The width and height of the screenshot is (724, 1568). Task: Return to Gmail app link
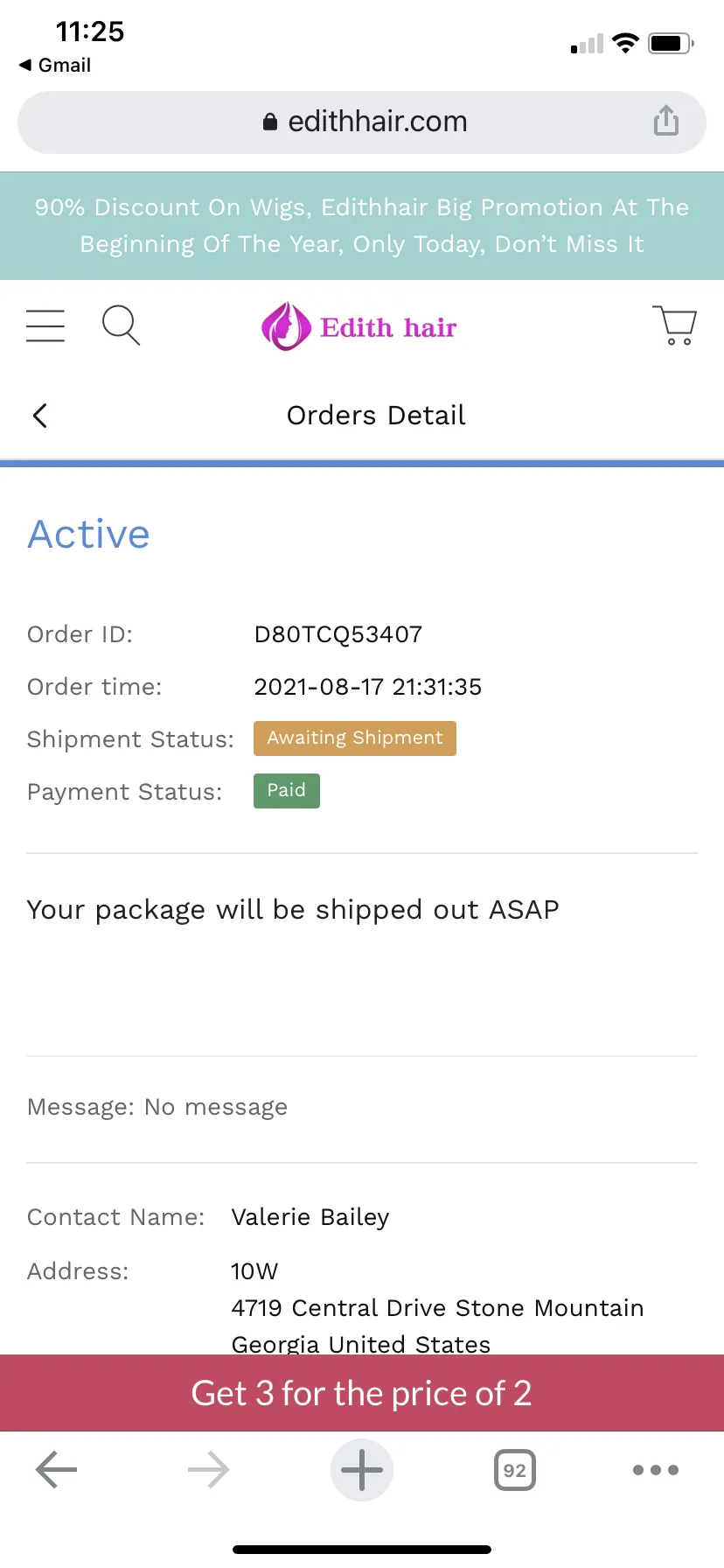click(x=55, y=66)
